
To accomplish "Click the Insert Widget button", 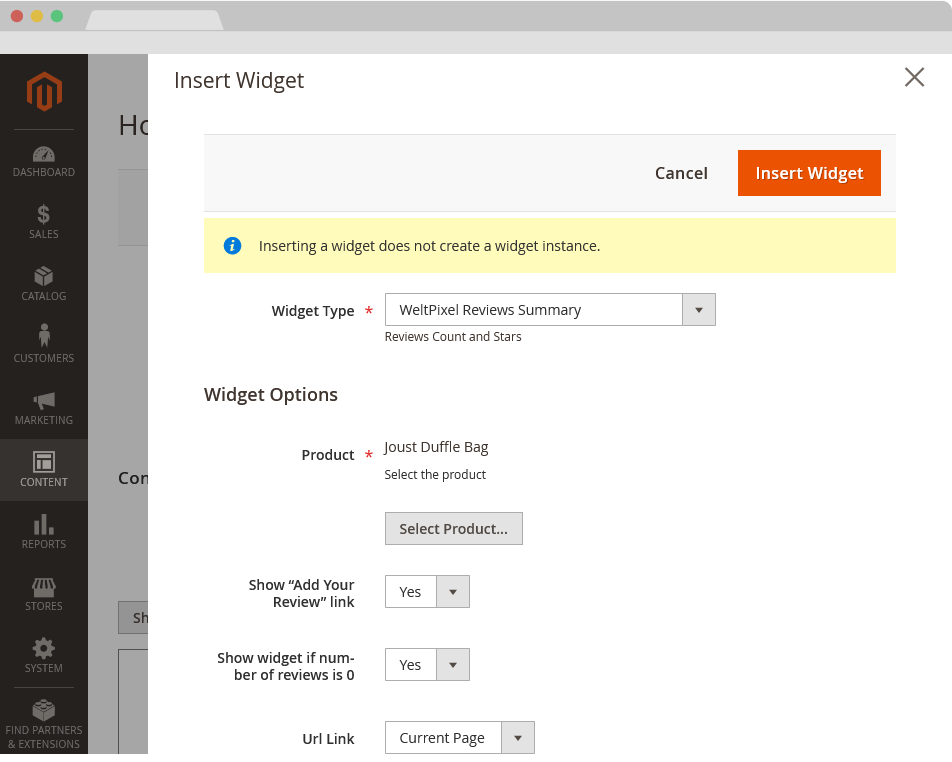I will [x=809, y=173].
